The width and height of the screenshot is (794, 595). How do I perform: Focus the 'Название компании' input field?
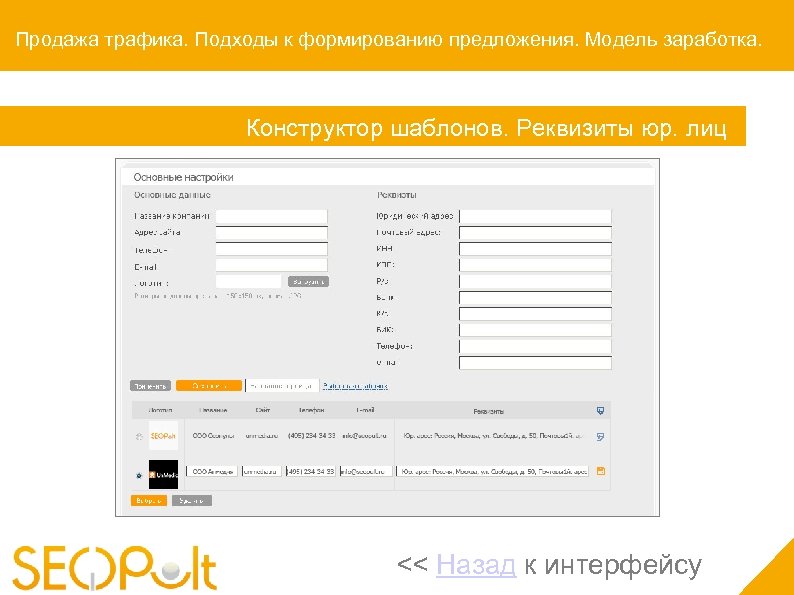click(271, 217)
